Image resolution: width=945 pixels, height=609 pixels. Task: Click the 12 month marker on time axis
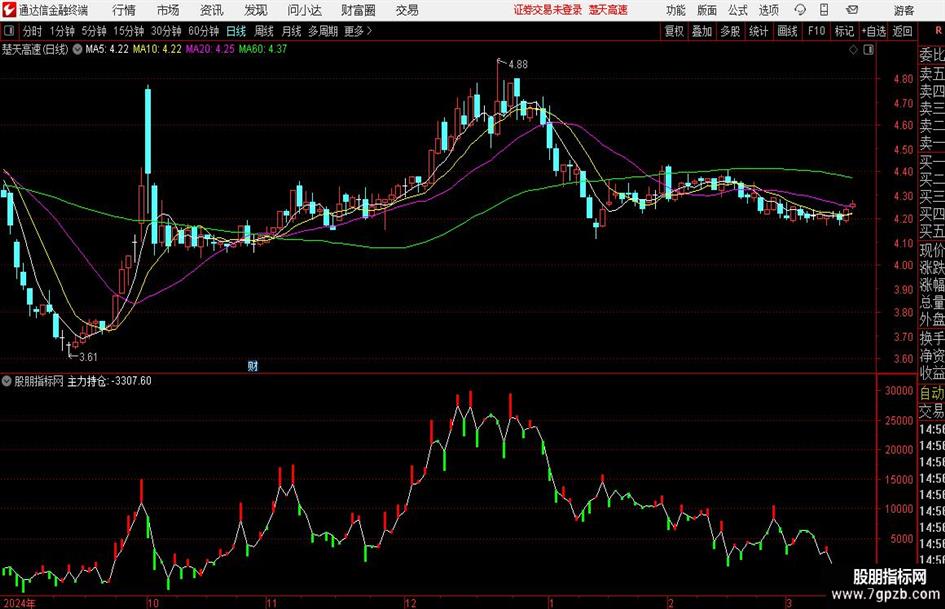410,603
